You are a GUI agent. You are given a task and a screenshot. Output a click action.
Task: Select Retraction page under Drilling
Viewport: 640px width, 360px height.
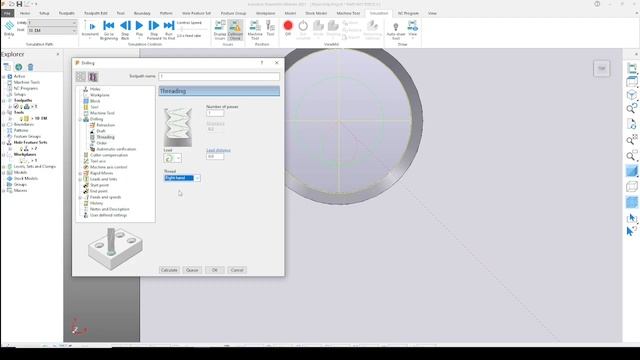point(106,125)
